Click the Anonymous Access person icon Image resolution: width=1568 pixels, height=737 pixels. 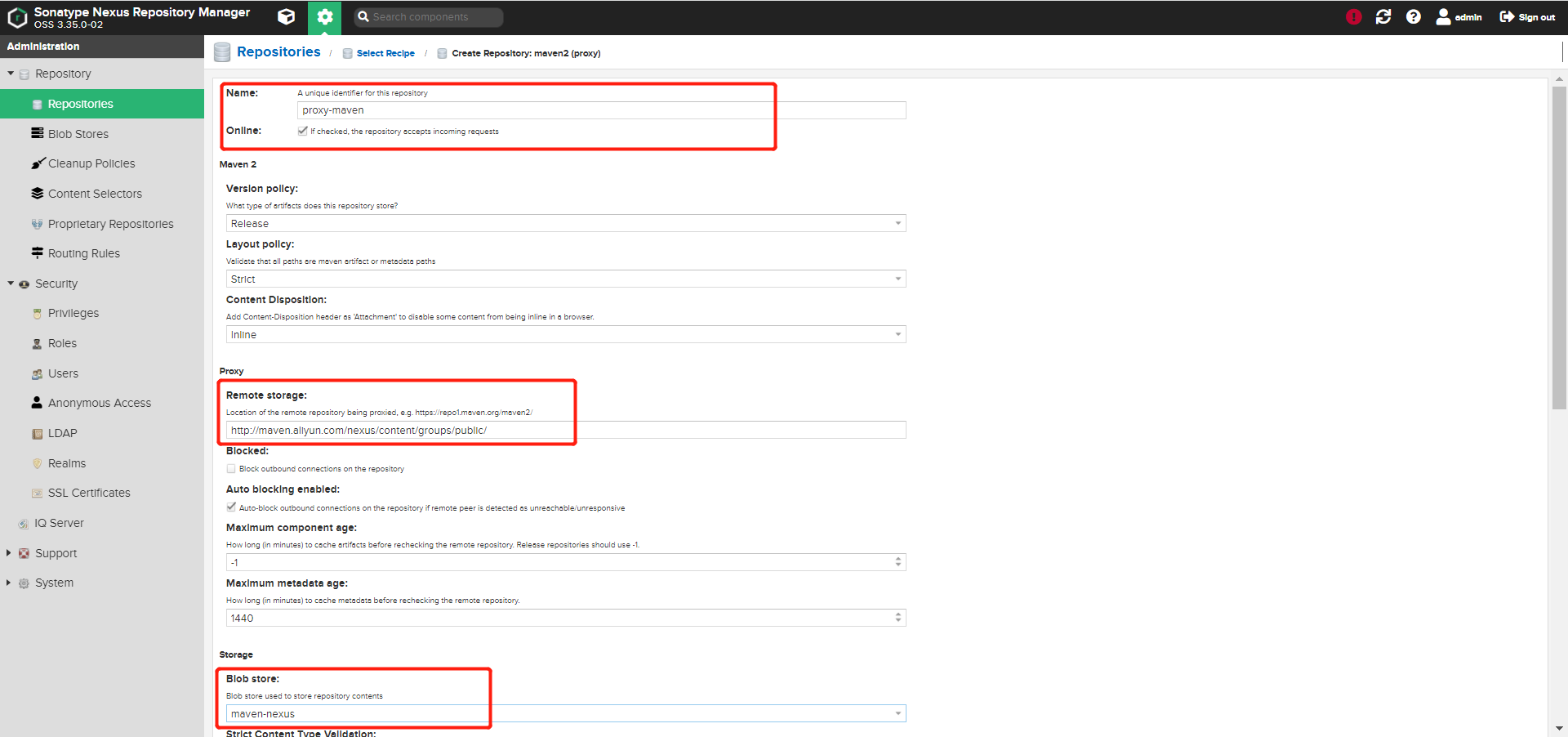pyautogui.click(x=38, y=403)
